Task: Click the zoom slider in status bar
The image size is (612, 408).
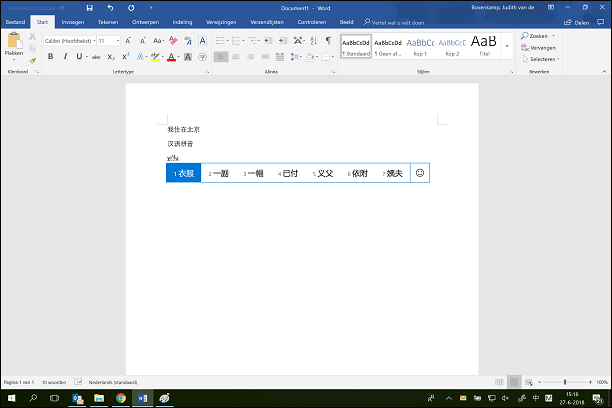Action: pos(565,382)
